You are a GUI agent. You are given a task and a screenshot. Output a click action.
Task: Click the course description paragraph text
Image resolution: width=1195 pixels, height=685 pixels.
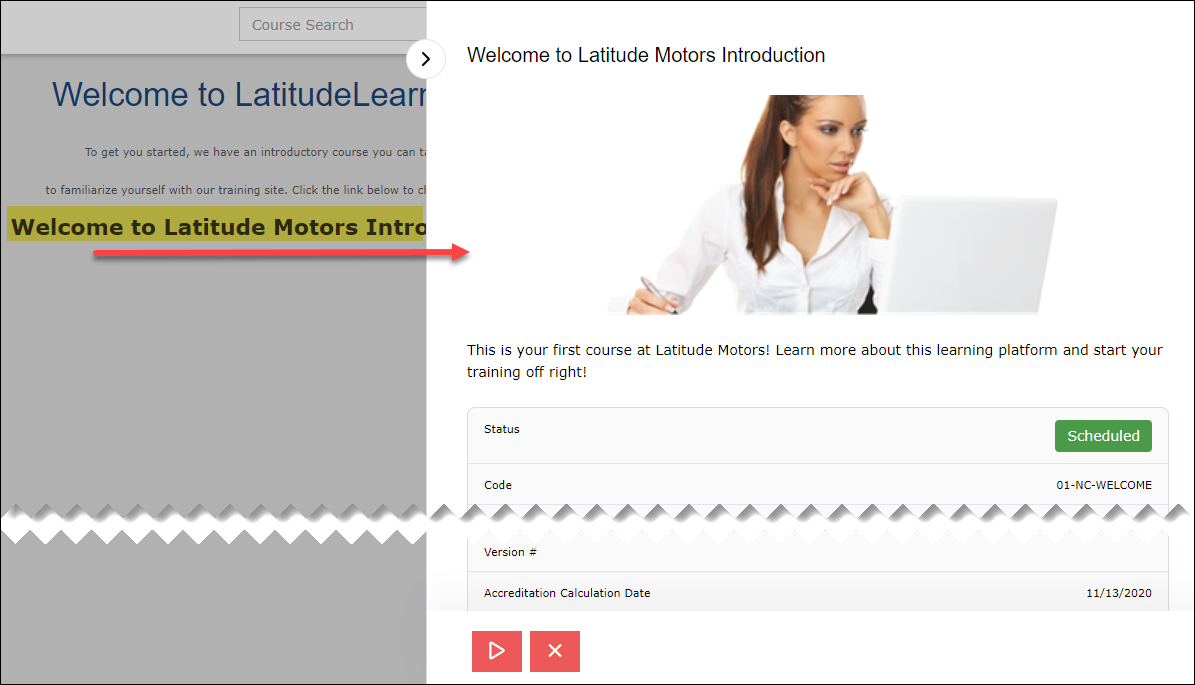coord(815,360)
